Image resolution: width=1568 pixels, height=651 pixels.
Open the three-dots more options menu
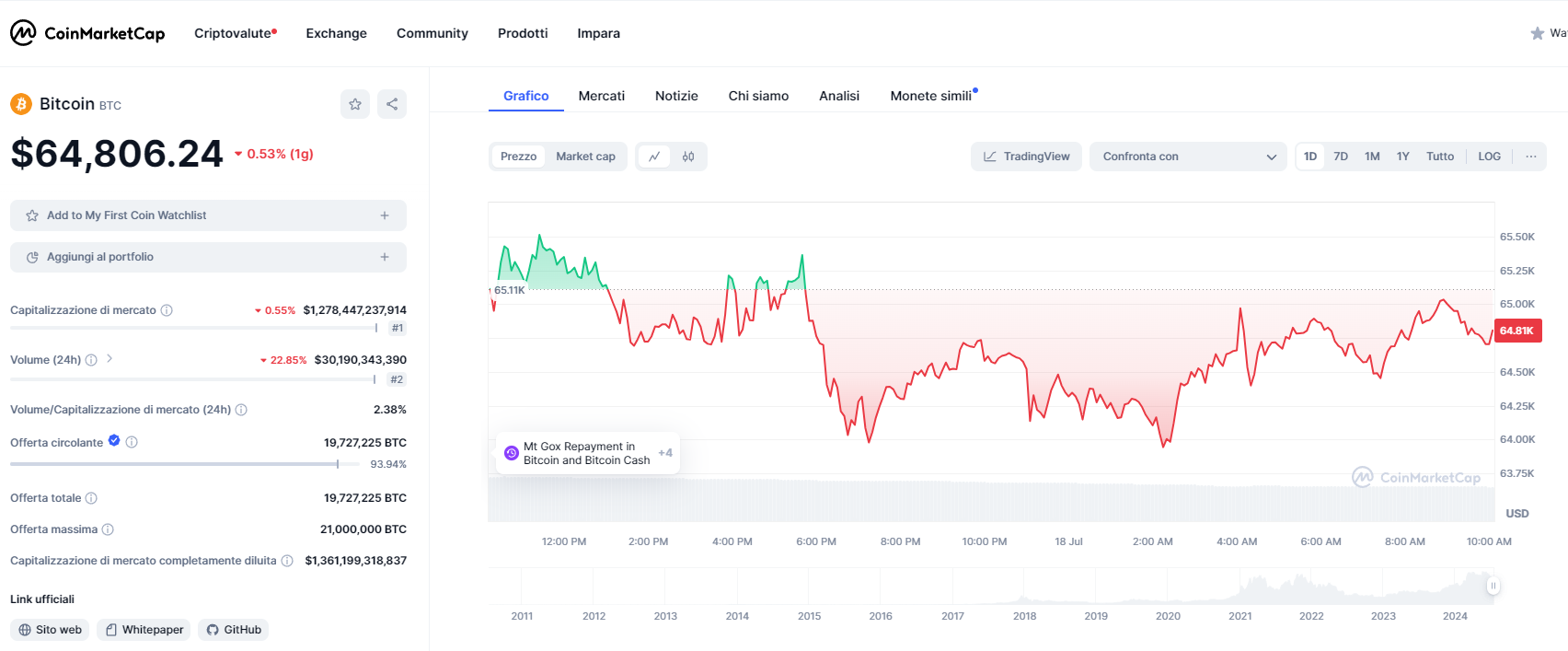(x=1530, y=157)
